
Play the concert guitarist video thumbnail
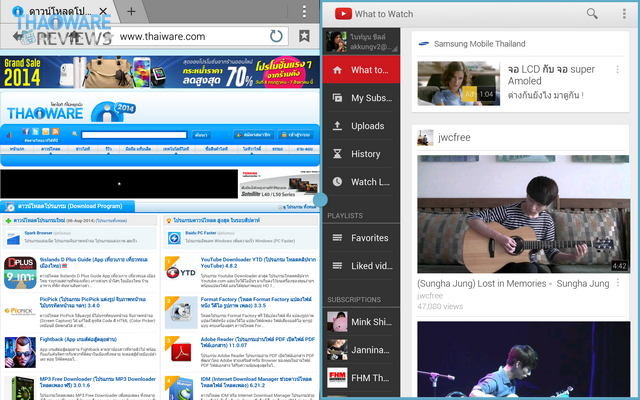pyautogui.click(x=523, y=359)
